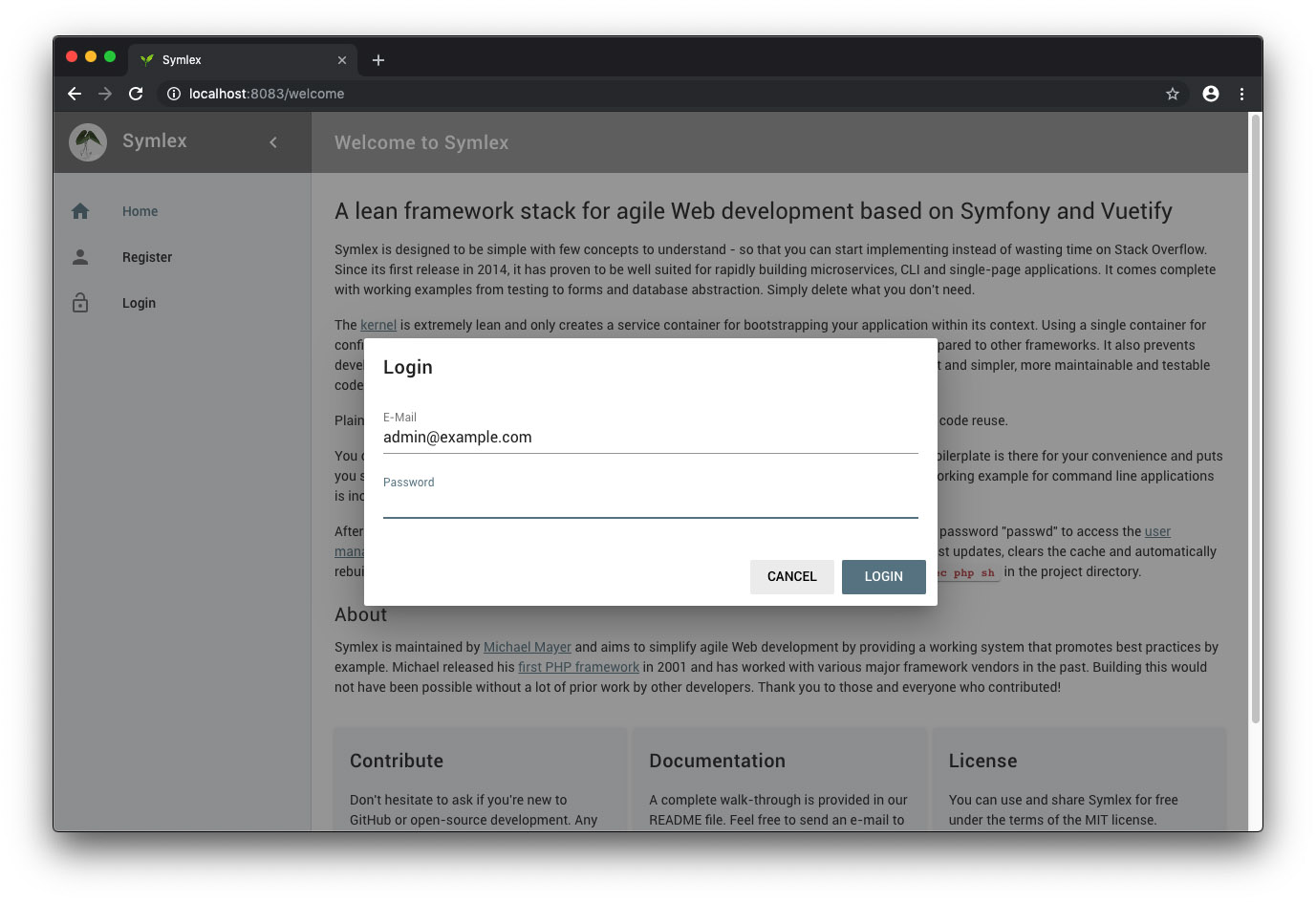Click the Register person icon

(x=80, y=257)
